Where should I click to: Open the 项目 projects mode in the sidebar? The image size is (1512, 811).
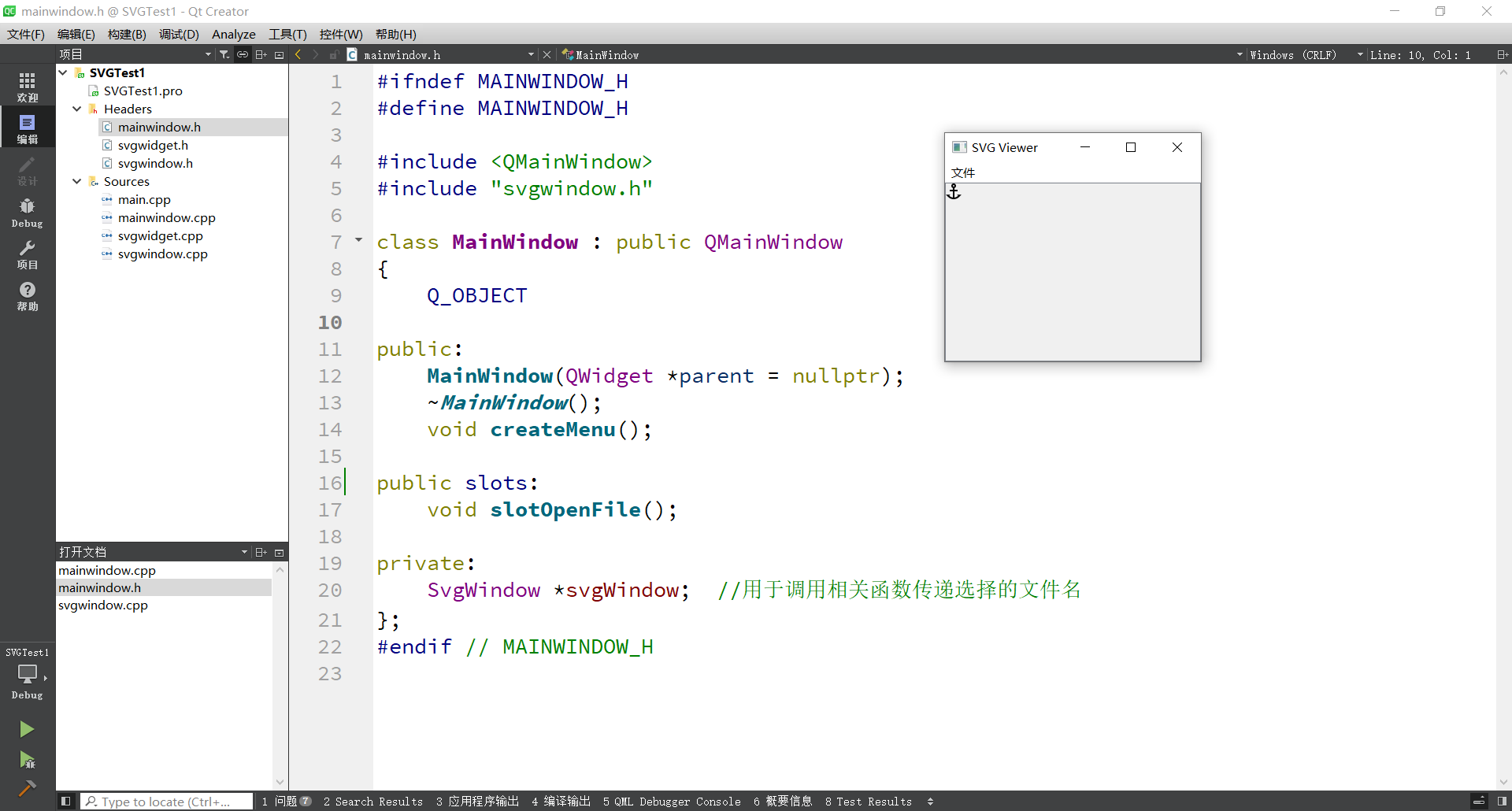(28, 254)
